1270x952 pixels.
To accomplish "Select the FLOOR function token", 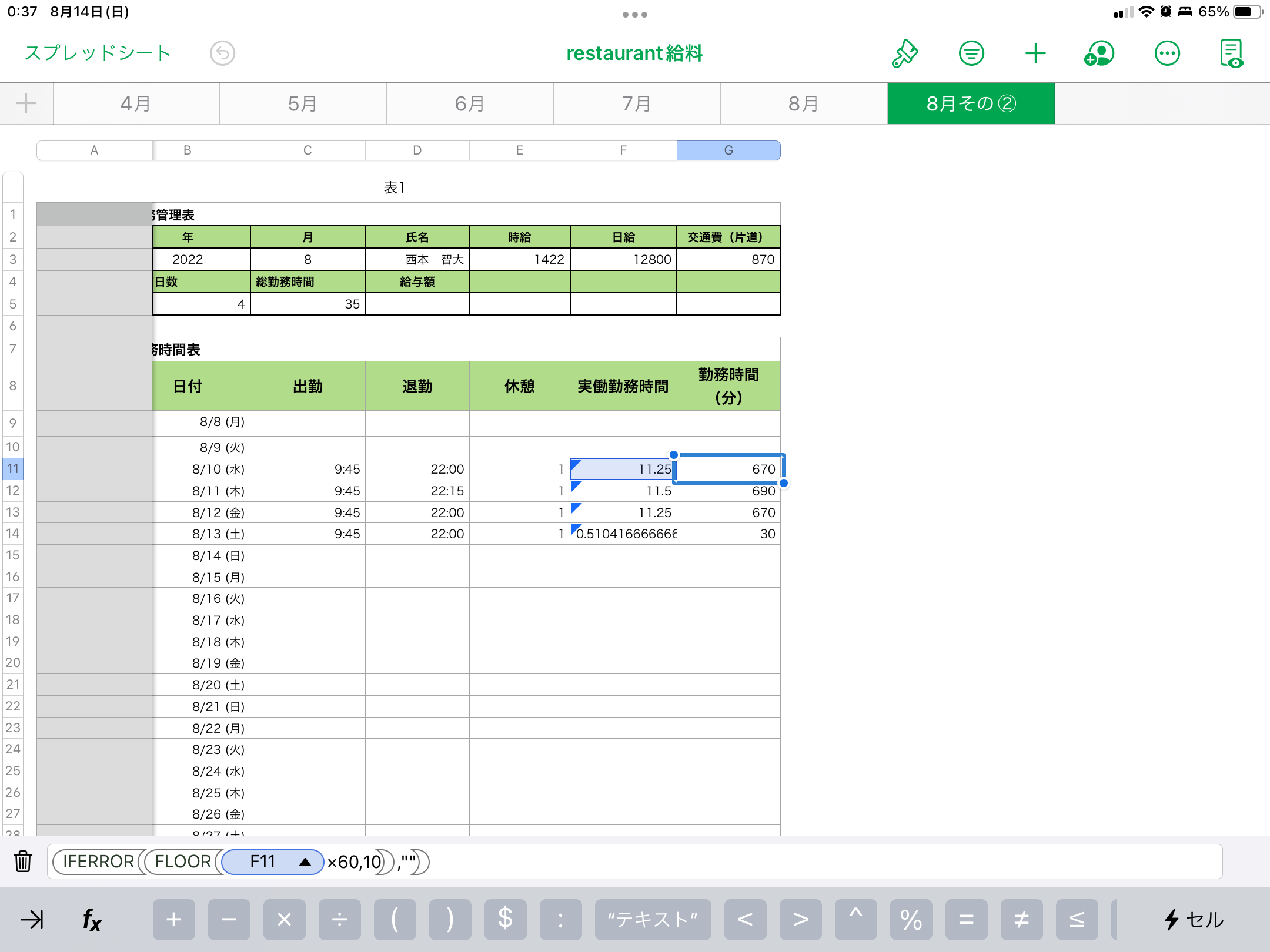I will pyautogui.click(x=183, y=862).
